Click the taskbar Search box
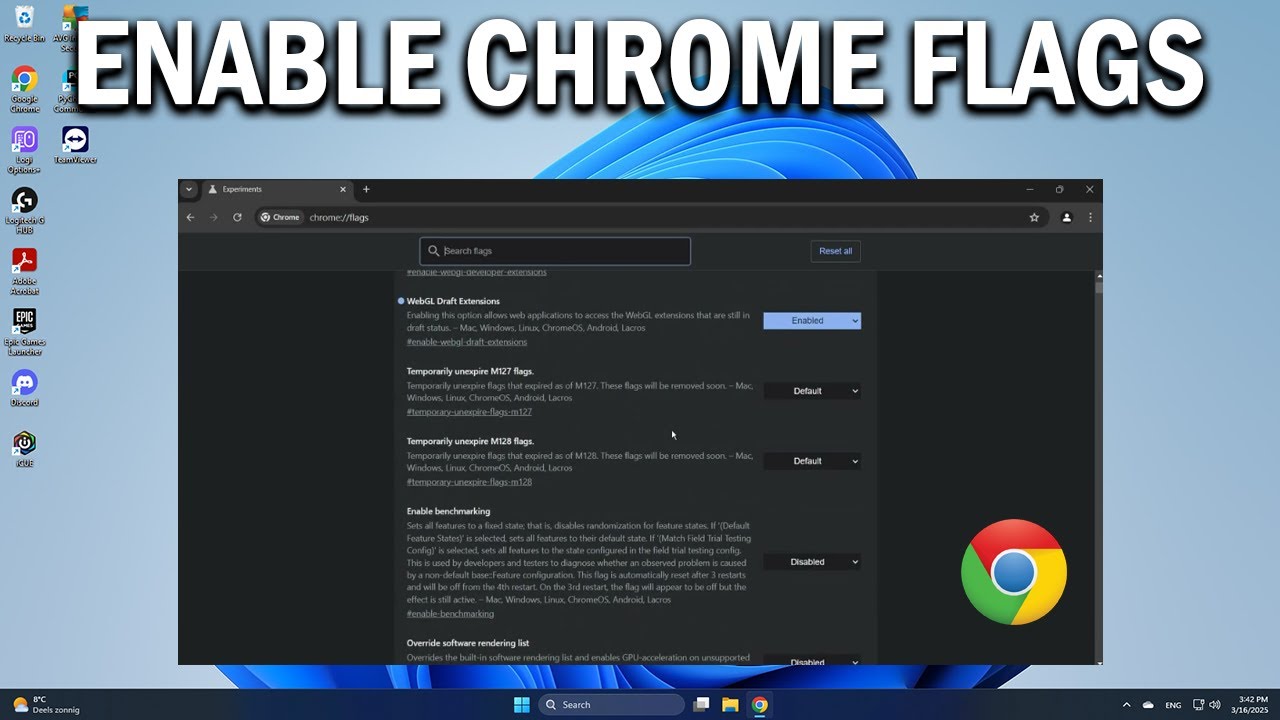This screenshot has height=720, width=1280. 612,705
